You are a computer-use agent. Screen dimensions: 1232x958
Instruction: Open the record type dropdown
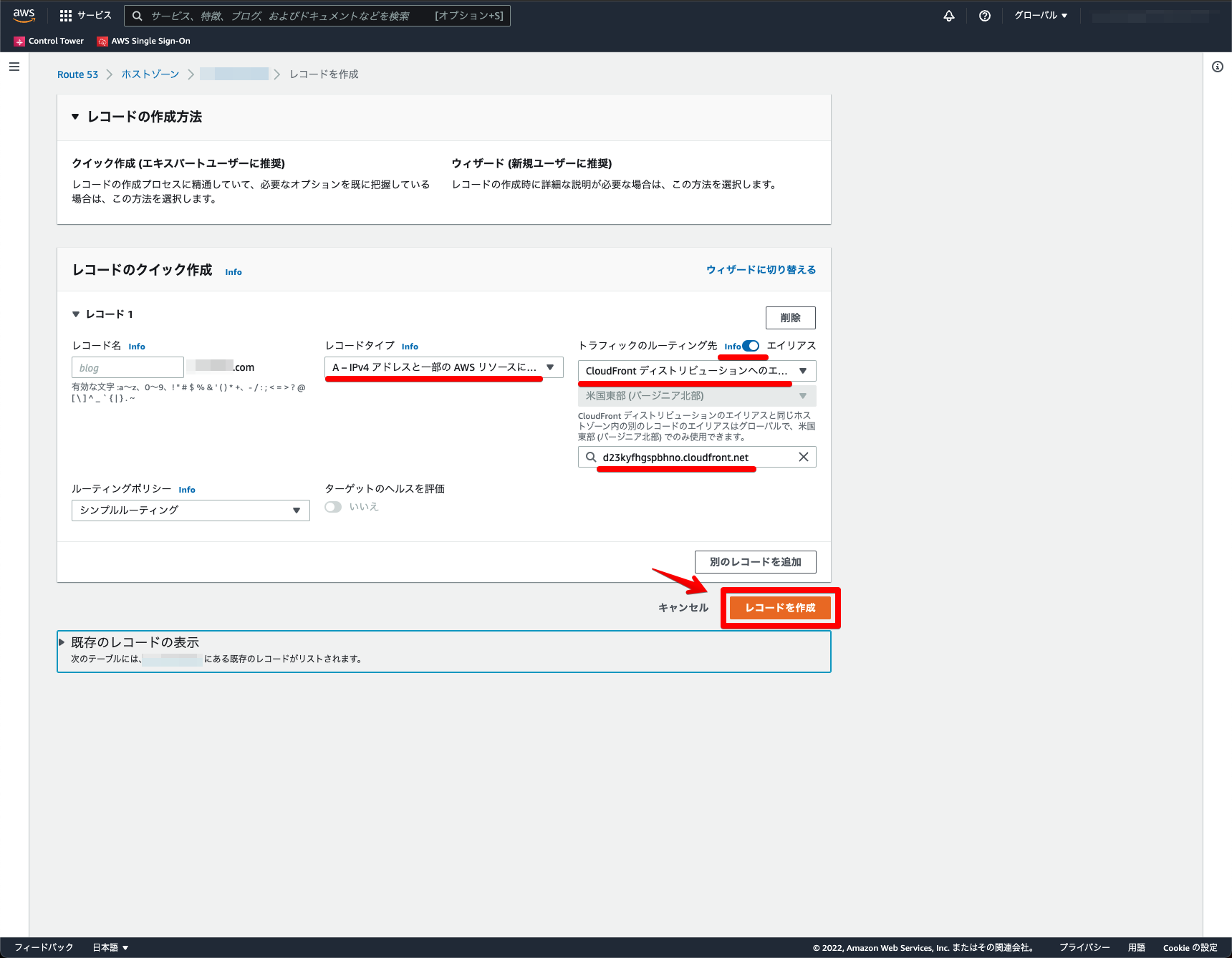pyautogui.click(x=444, y=367)
